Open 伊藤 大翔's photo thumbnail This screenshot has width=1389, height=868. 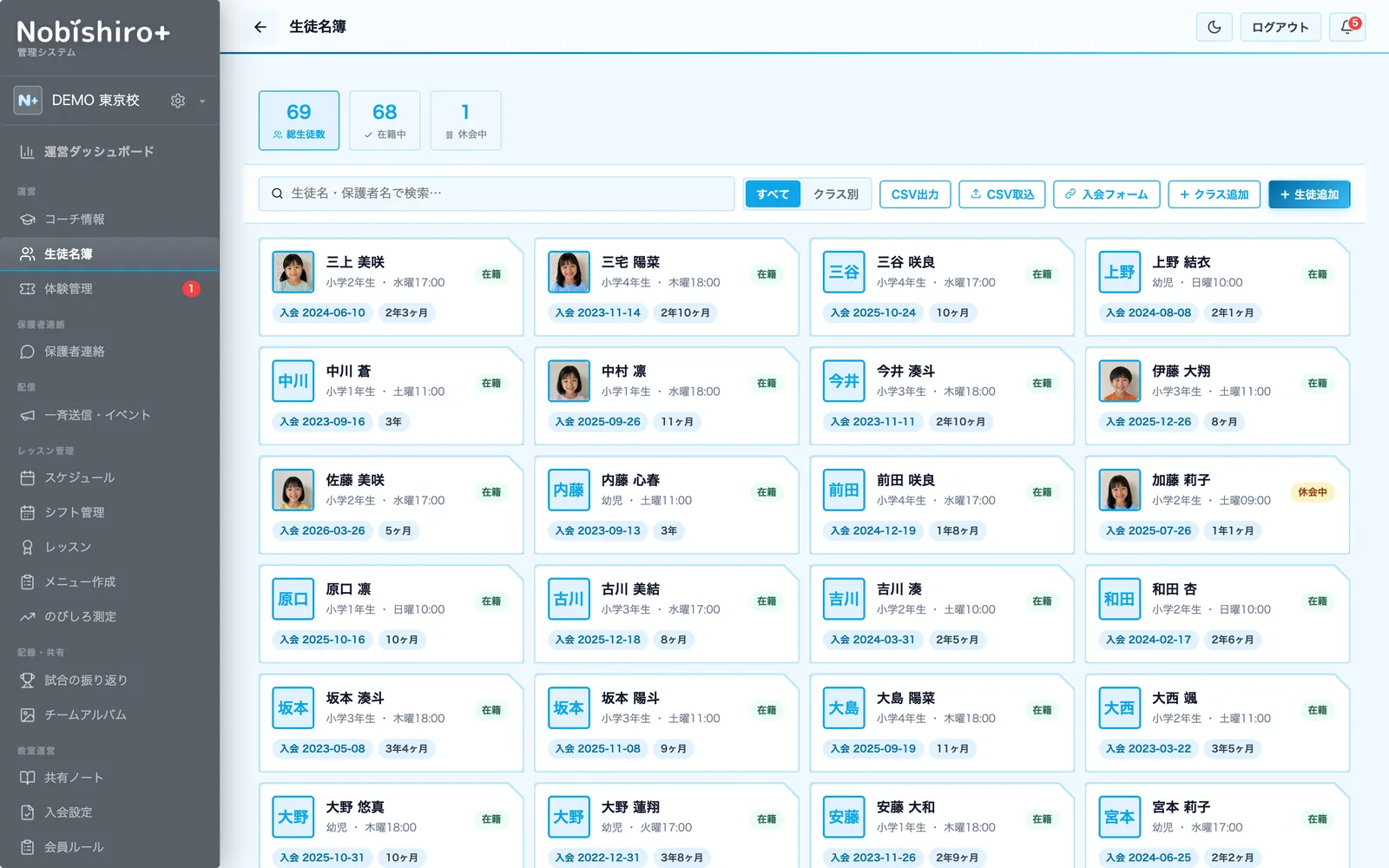tap(1120, 381)
